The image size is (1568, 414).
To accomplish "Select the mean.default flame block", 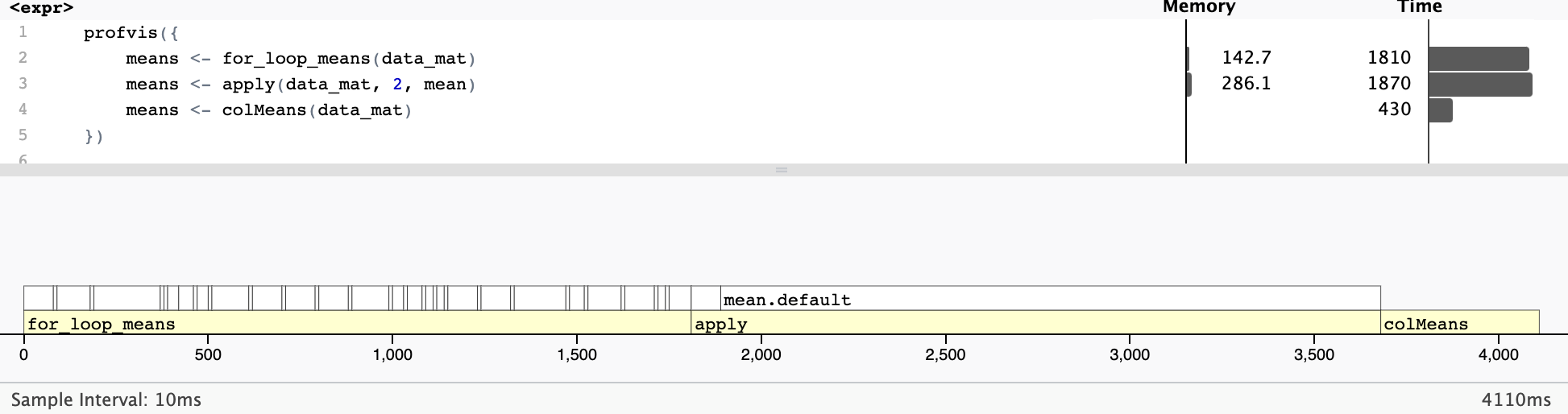I will [1050, 299].
